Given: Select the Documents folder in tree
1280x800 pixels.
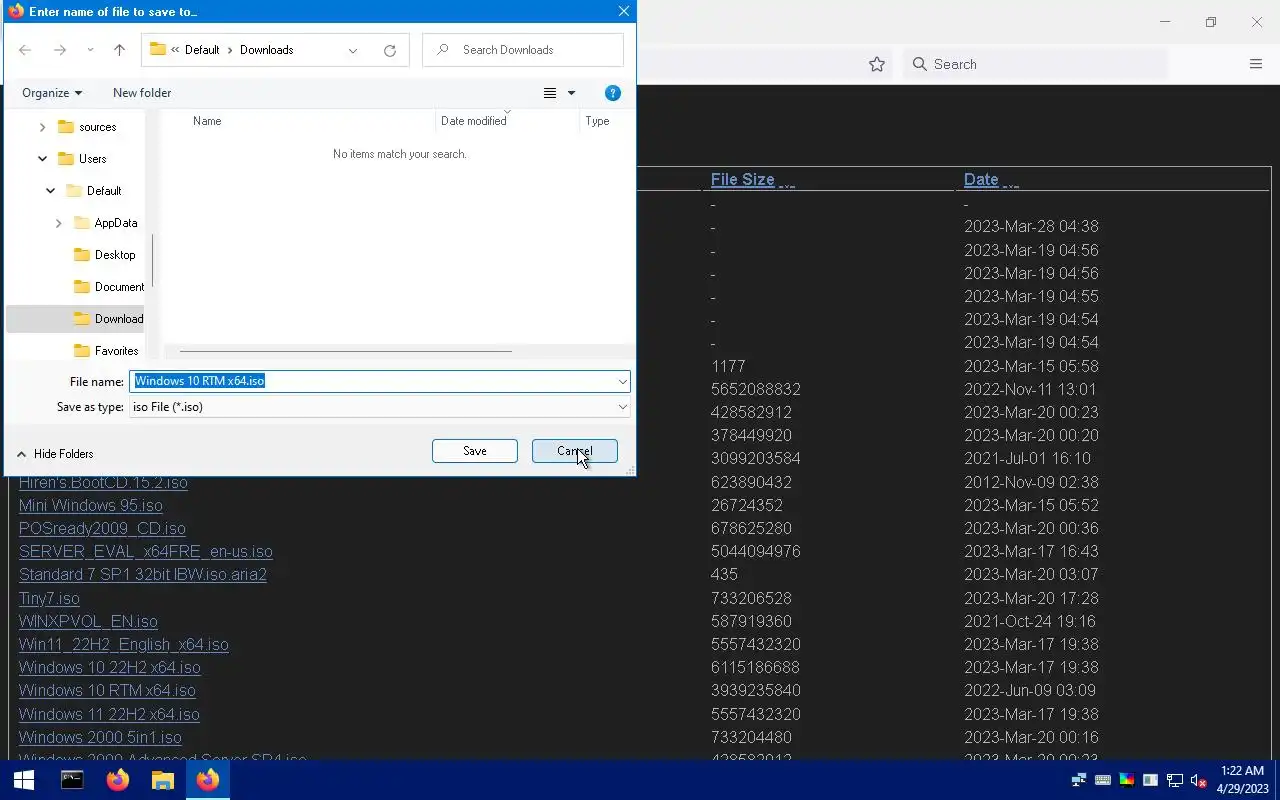Looking at the screenshot, I should pyautogui.click(x=109, y=287).
